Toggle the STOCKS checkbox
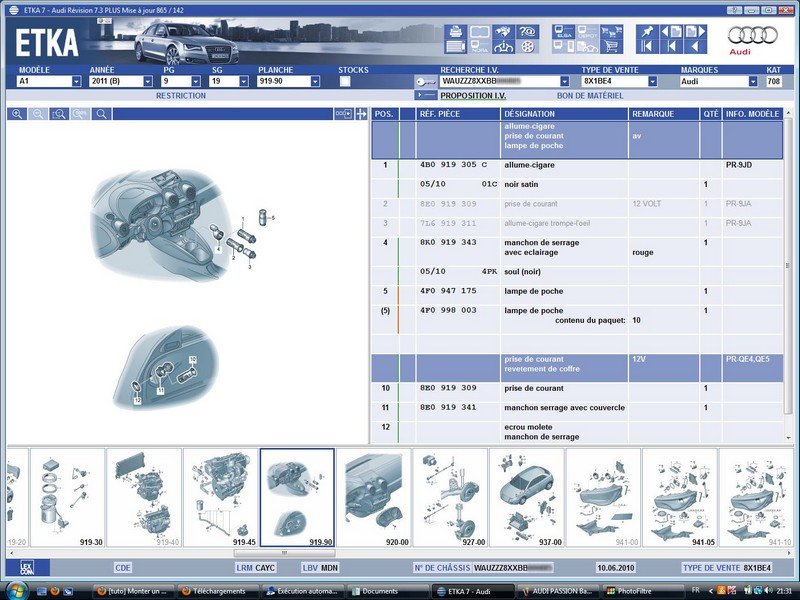Image resolution: width=800 pixels, height=600 pixels. tap(345, 81)
